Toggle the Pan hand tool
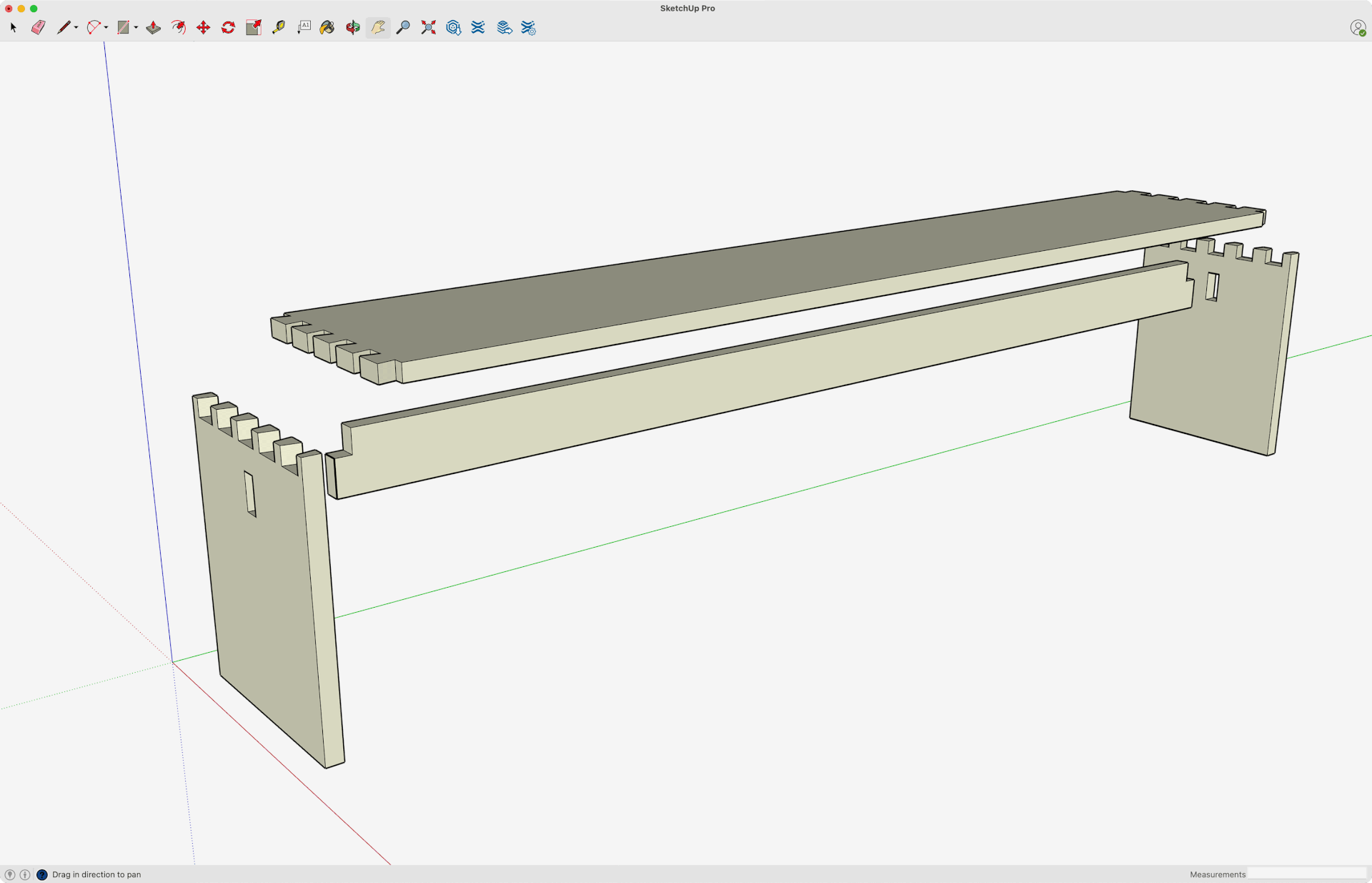The height and width of the screenshot is (883, 1372). [x=378, y=27]
